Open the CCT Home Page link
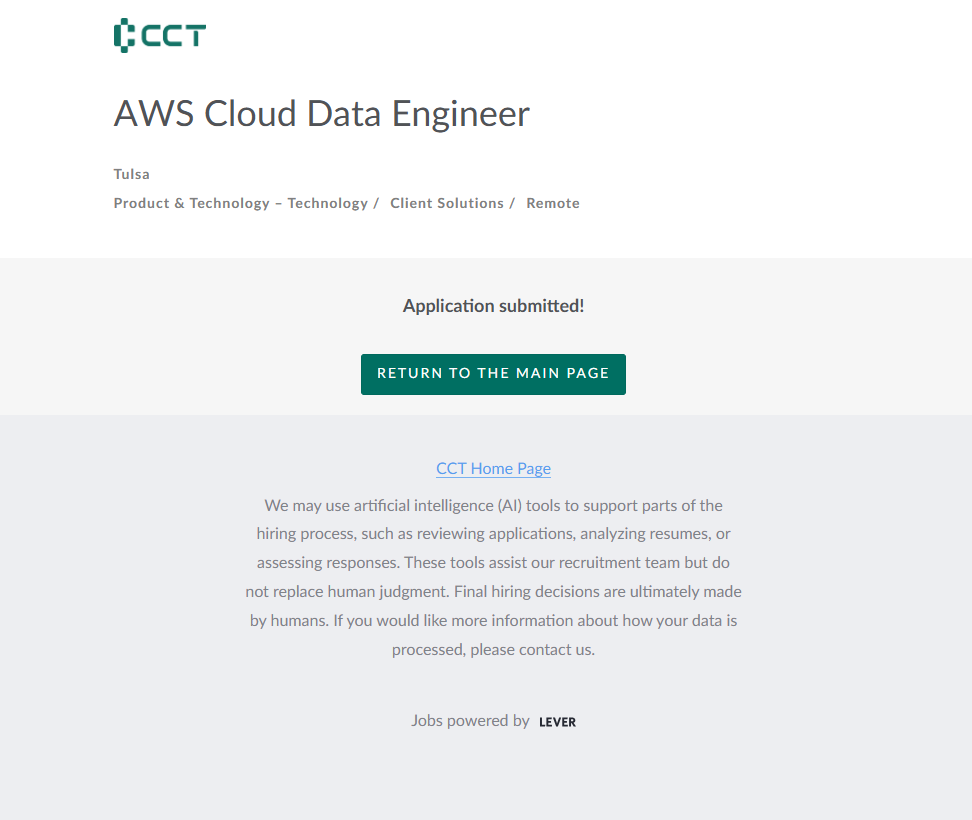The image size is (972, 820). click(493, 468)
